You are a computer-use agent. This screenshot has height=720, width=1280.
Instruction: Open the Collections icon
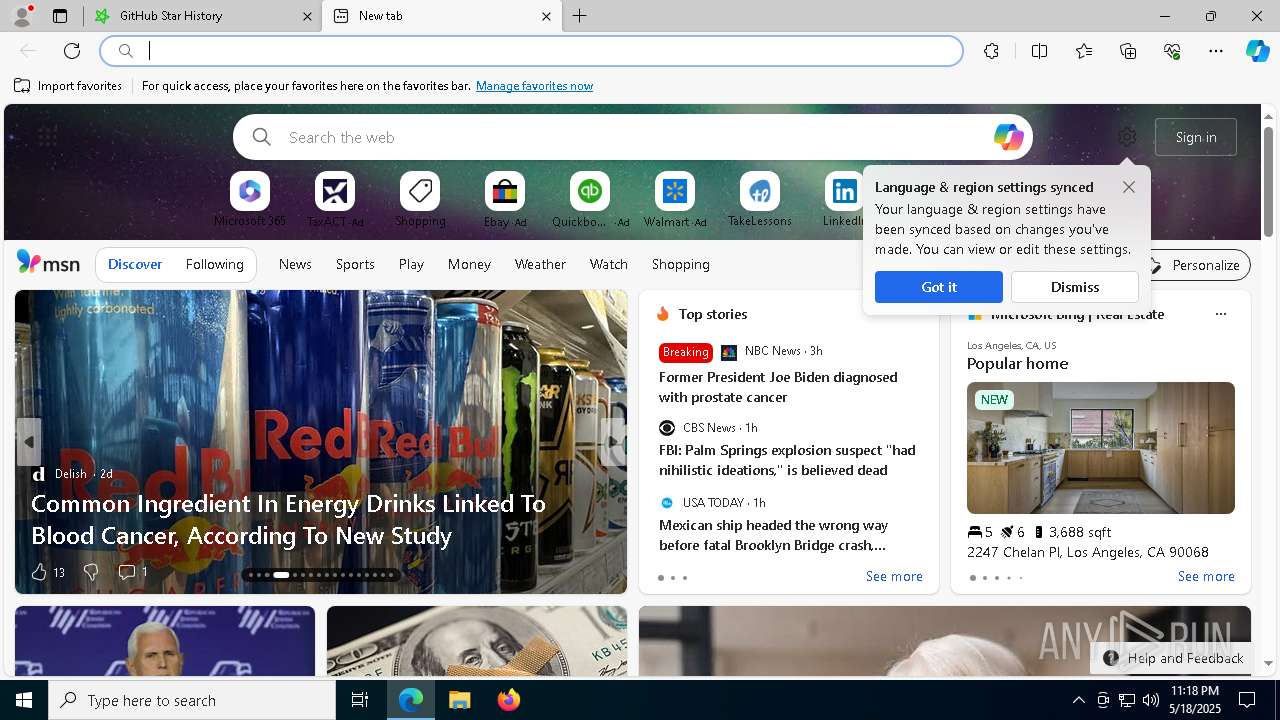coord(1128,51)
